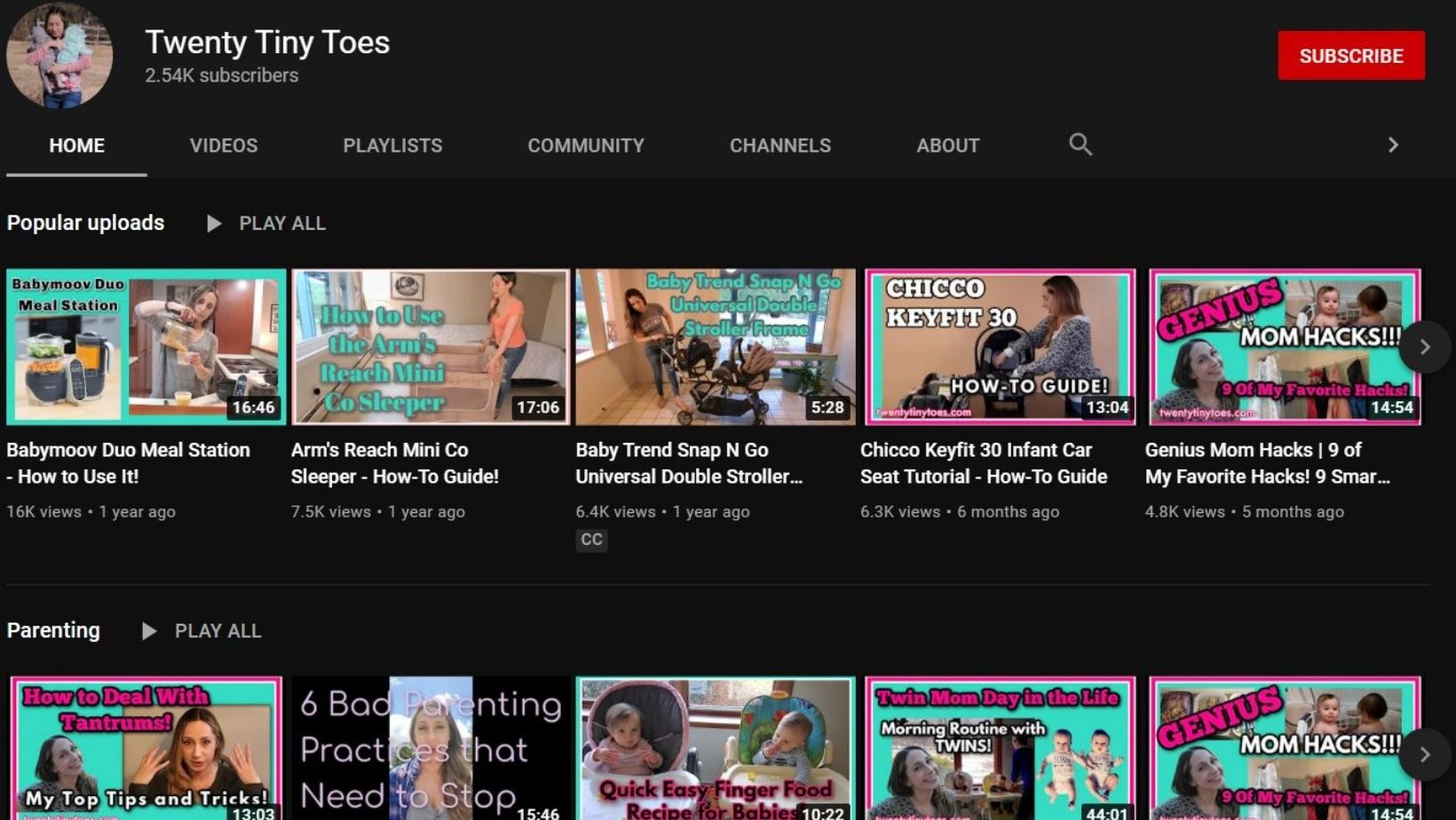Open Baby Trend Snap N Go stroller thumbnail

[x=715, y=347]
